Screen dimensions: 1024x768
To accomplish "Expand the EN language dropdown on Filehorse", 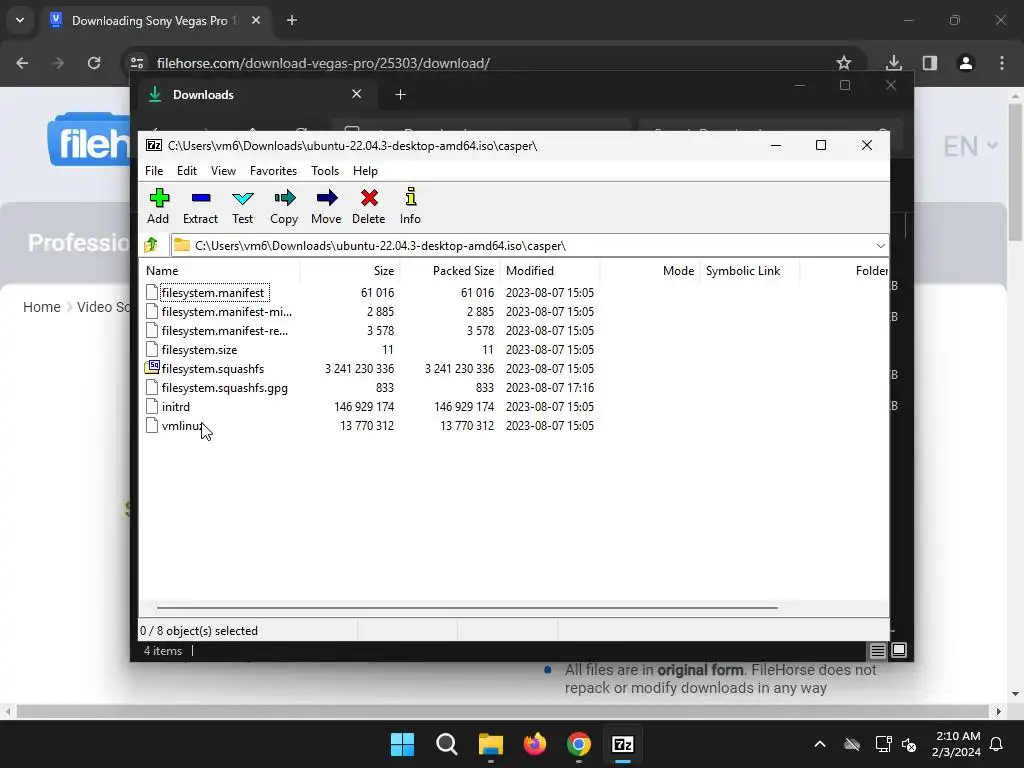I will tap(970, 146).
